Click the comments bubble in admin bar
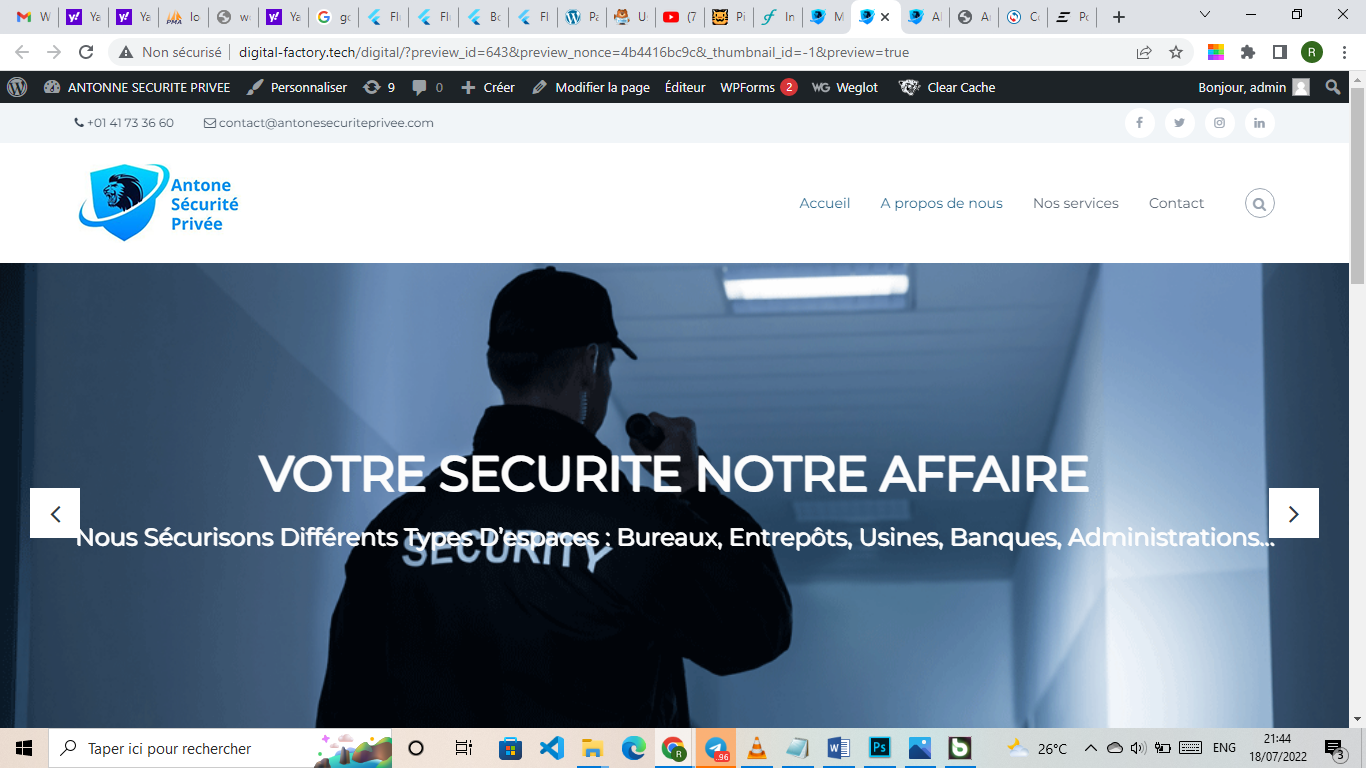Screen dimensions: 1366x768 [427, 87]
